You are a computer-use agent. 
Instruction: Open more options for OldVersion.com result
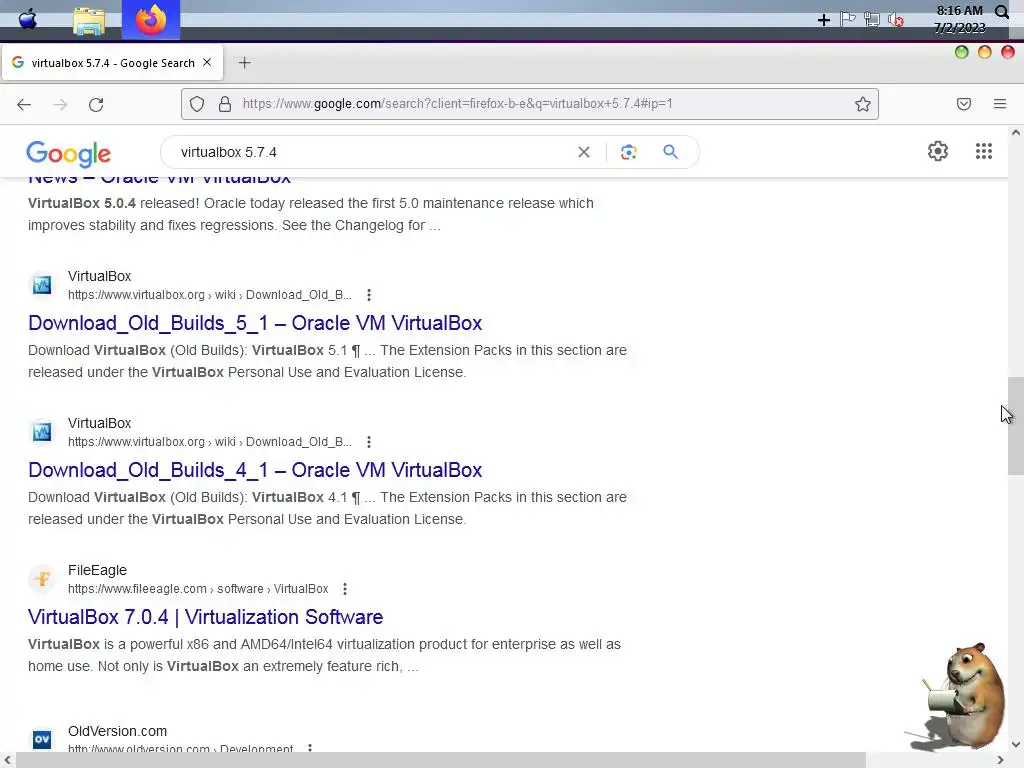(x=310, y=748)
